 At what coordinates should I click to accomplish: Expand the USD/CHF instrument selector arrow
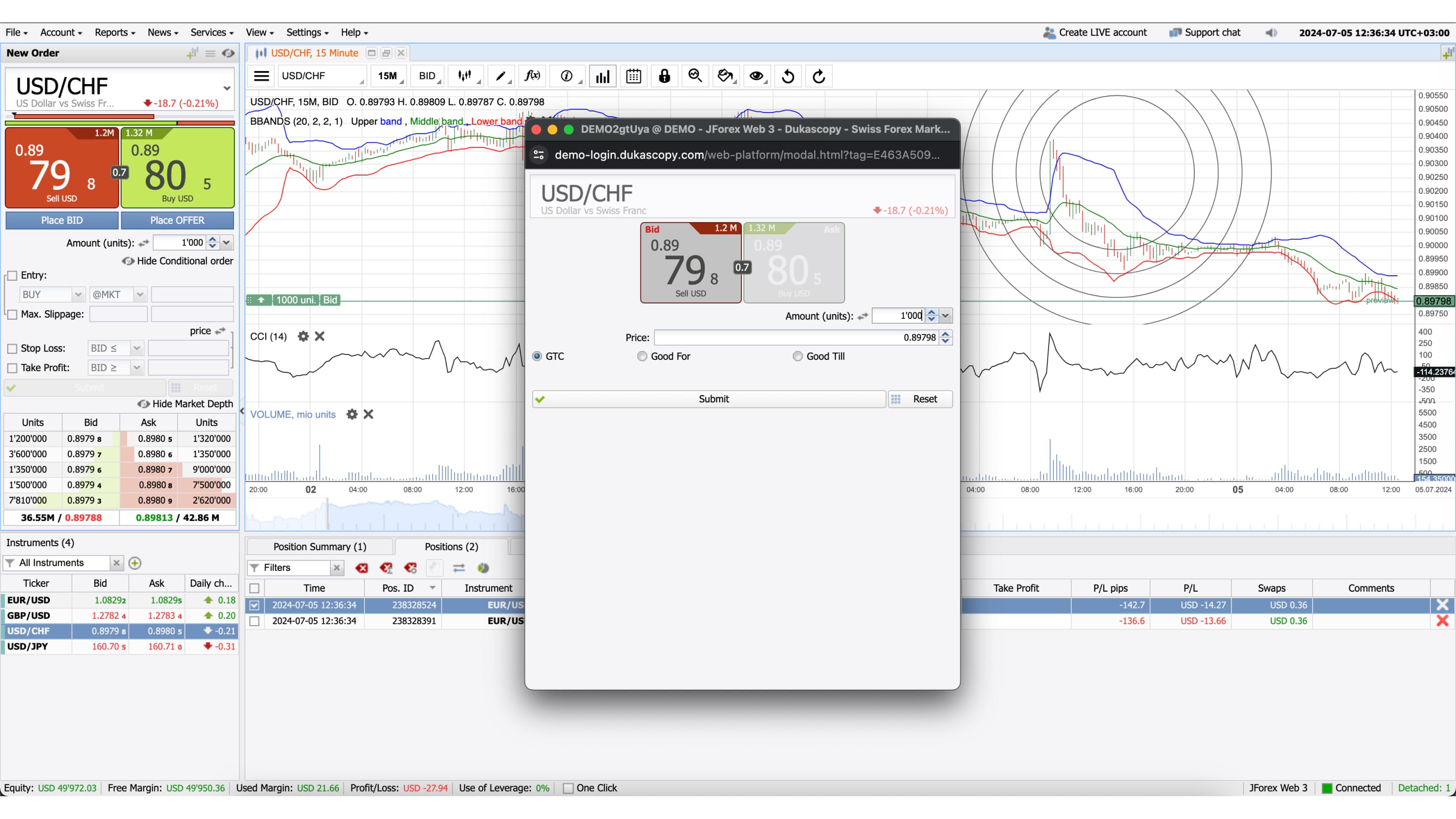[227, 88]
